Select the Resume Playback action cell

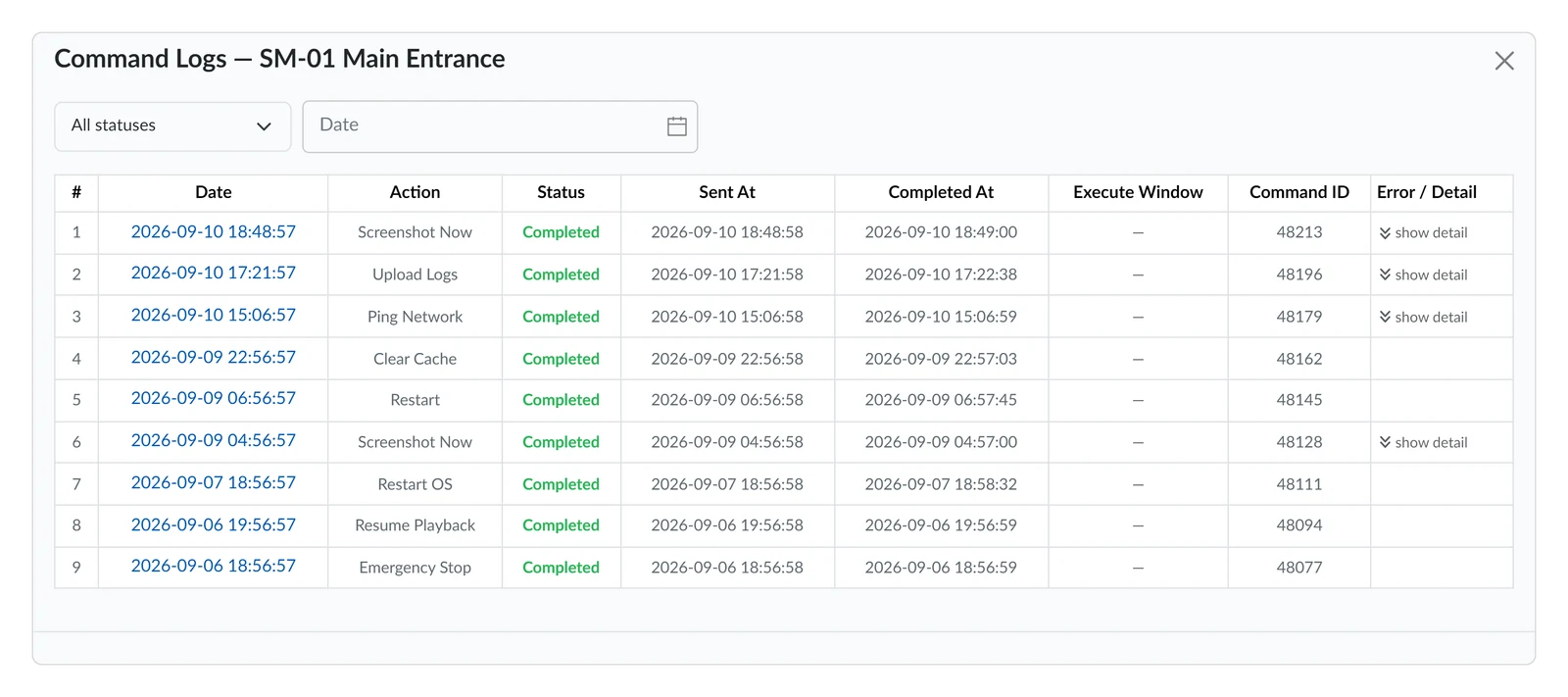416,526
